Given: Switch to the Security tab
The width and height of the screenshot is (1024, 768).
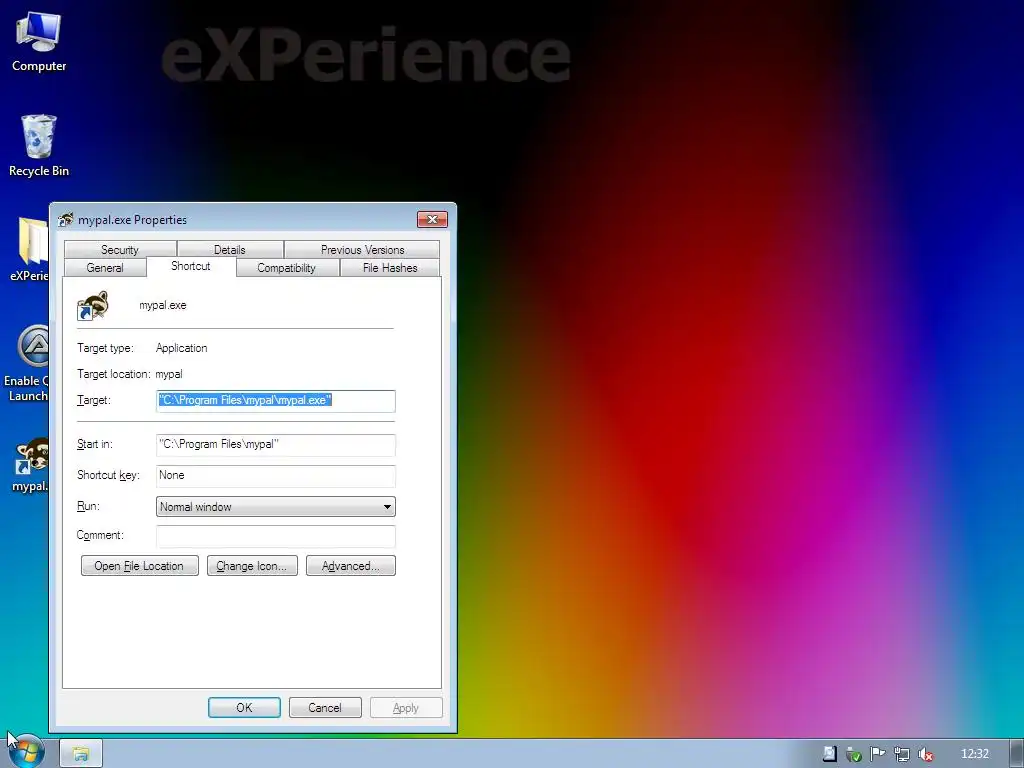Looking at the screenshot, I should pyautogui.click(x=120, y=249).
